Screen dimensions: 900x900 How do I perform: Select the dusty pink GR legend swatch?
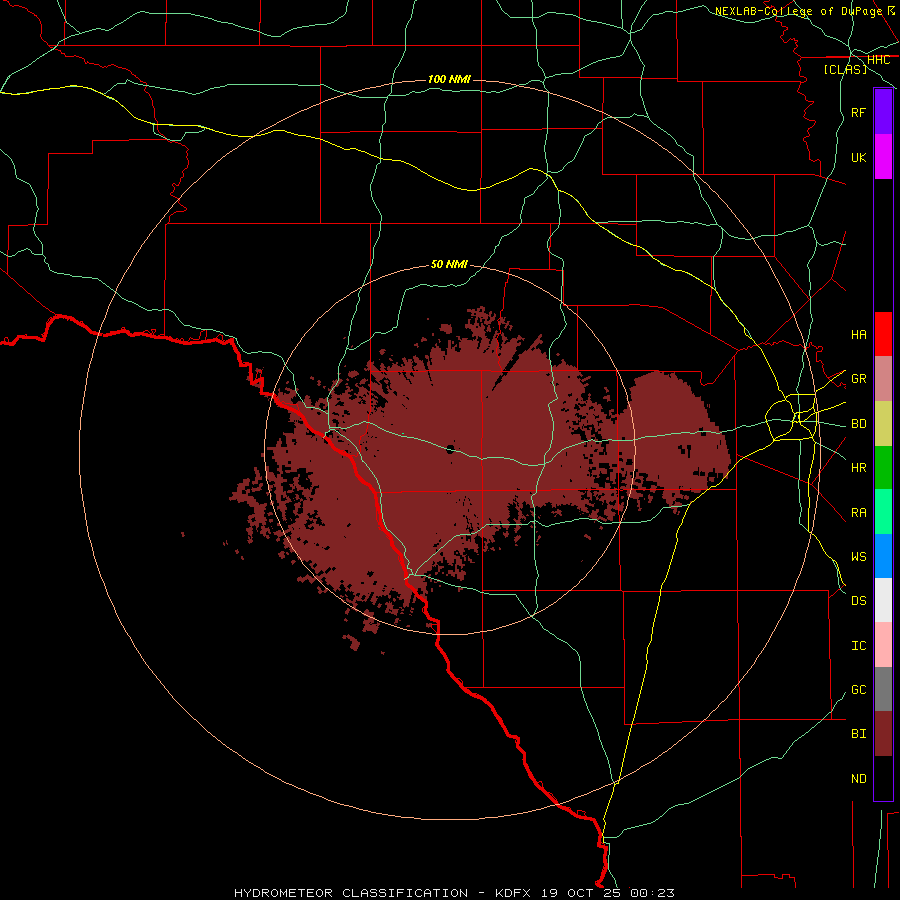tap(883, 379)
